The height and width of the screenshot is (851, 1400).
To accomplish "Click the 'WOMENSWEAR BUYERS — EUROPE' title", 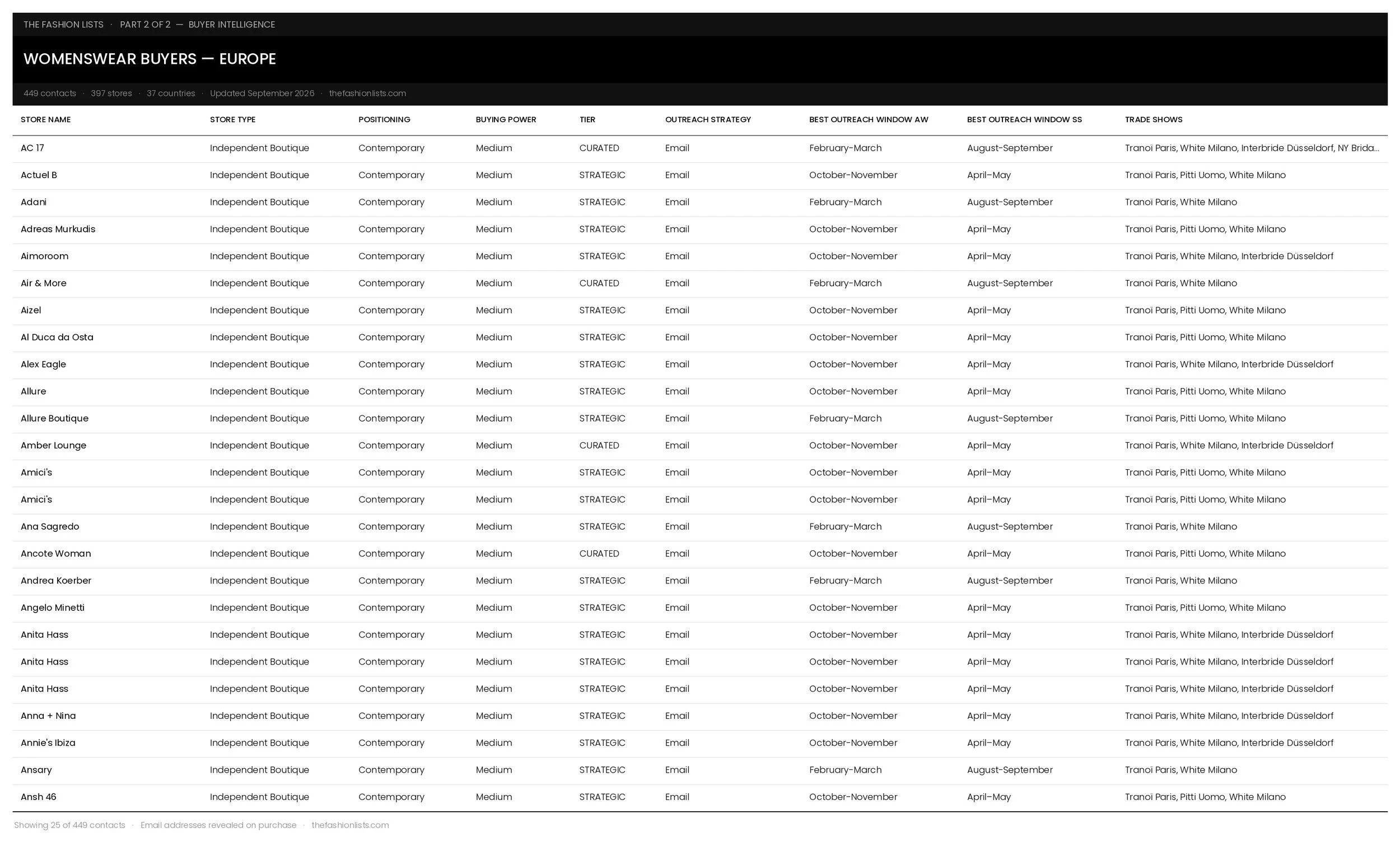I will 150,59.
